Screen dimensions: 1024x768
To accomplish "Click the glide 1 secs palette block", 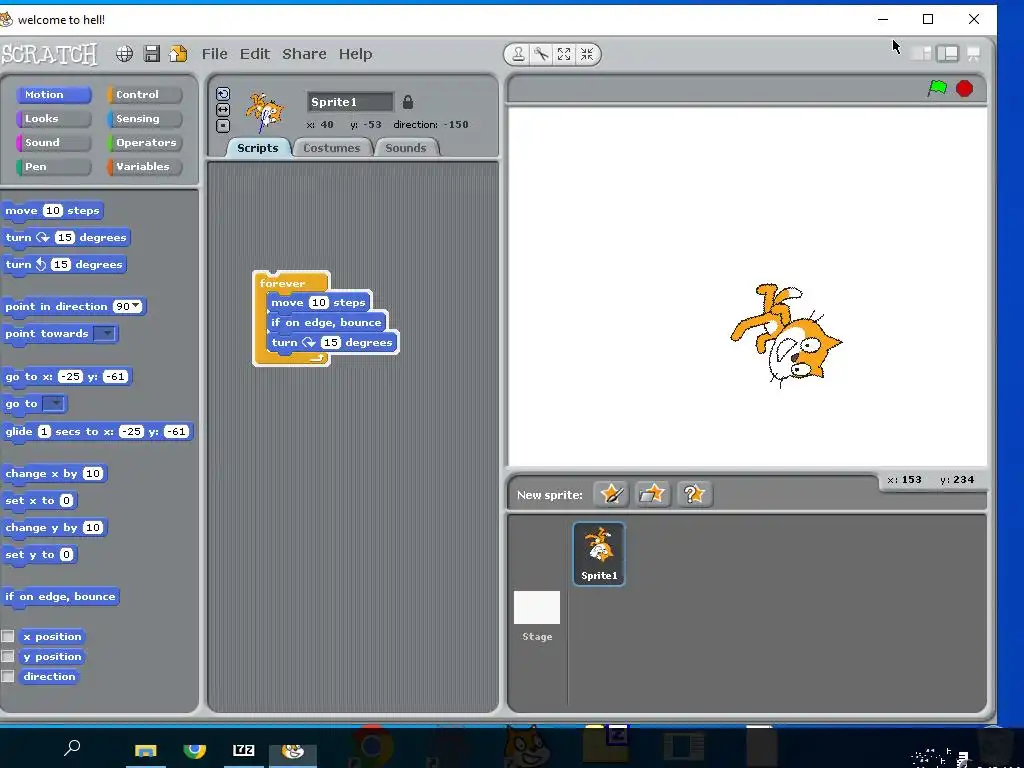I will pyautogui.click(x=97, y=432).
